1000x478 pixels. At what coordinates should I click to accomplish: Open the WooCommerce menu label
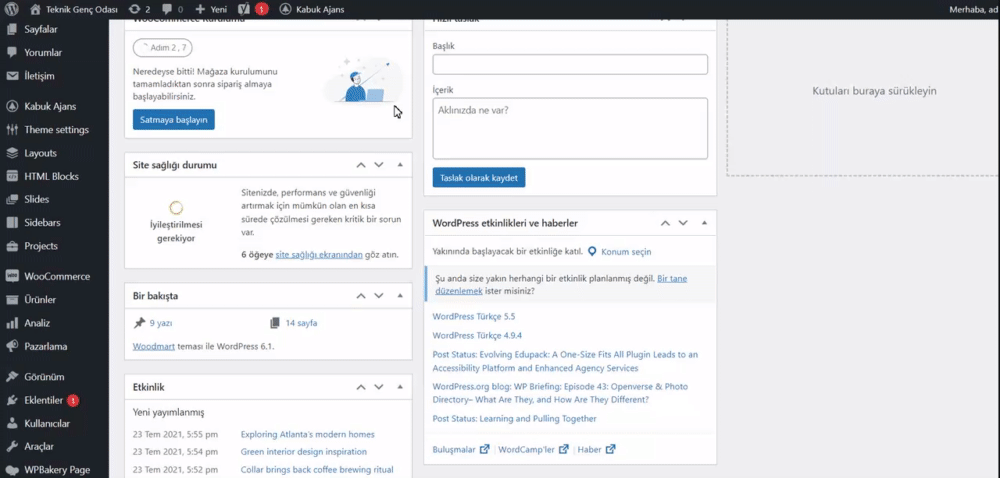point(57,277)
